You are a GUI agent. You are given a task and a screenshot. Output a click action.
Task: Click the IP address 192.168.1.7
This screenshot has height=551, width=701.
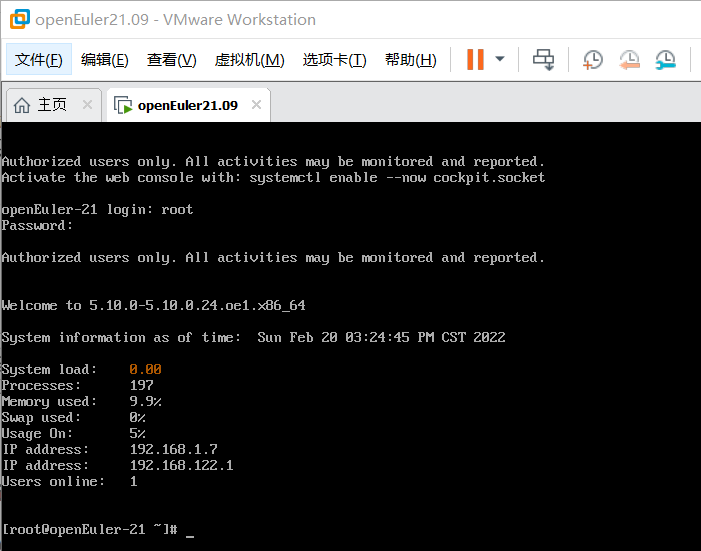(173, 449)
